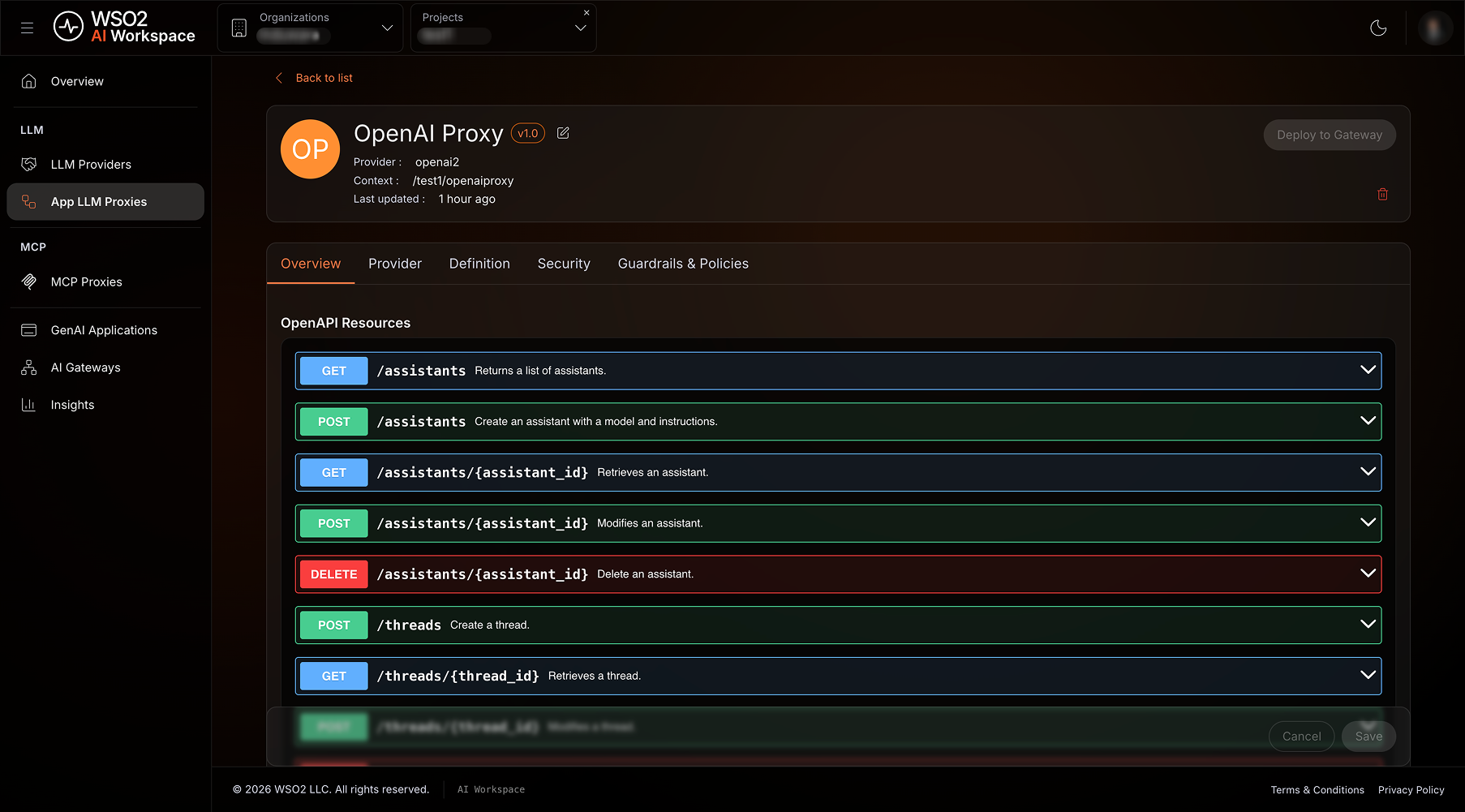Expand POST /threads resource row
The width and height of the screenshot is (1465, 812).
838,625
